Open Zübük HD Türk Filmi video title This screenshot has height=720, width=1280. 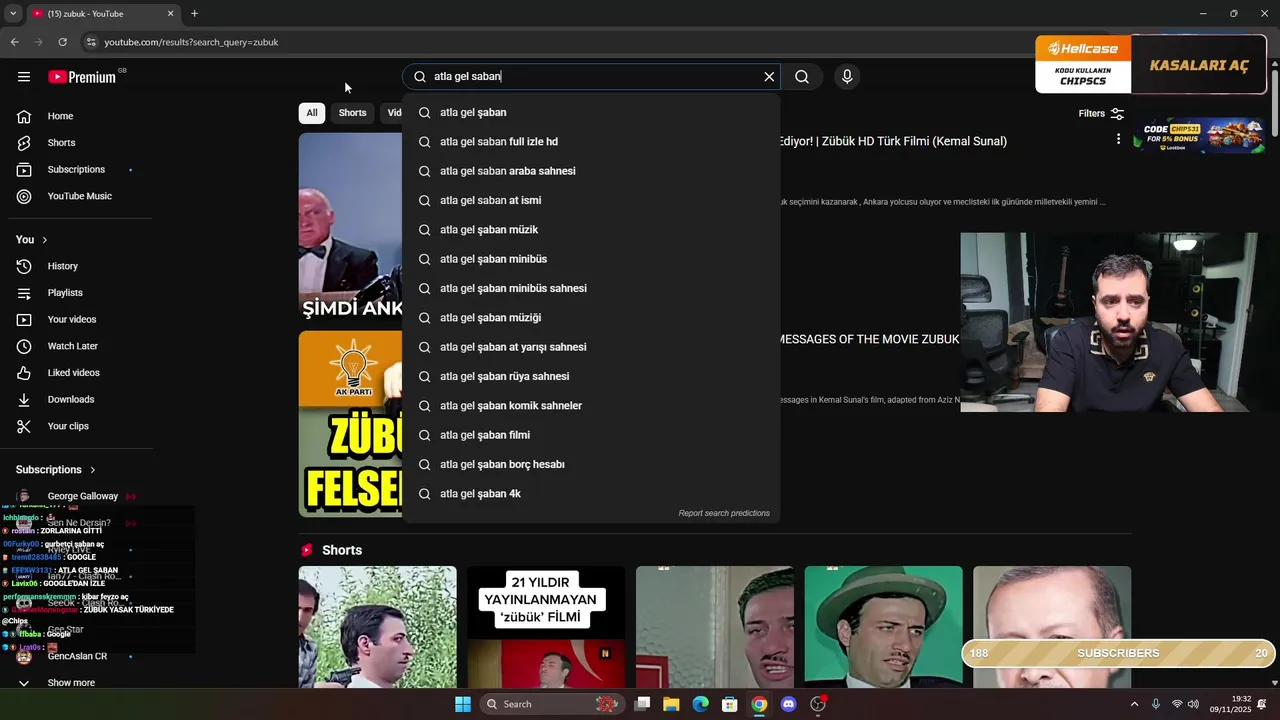point(893,141)
